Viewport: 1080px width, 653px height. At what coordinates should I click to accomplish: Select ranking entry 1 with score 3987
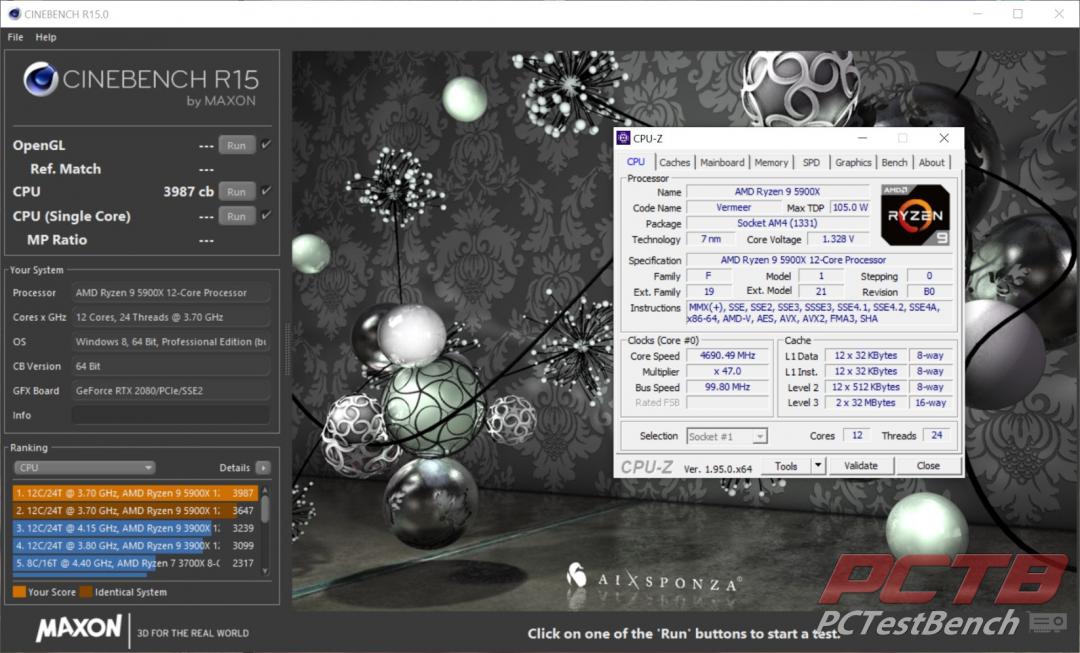click(135, 493)
